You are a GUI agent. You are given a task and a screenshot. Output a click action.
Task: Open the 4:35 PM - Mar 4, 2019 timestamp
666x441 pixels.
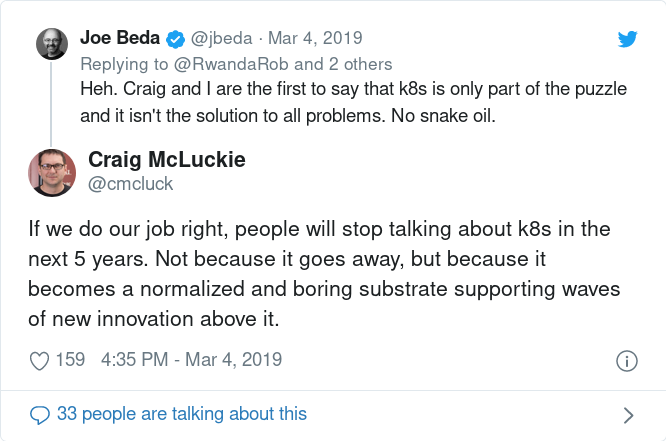click(x=192, y=359)
